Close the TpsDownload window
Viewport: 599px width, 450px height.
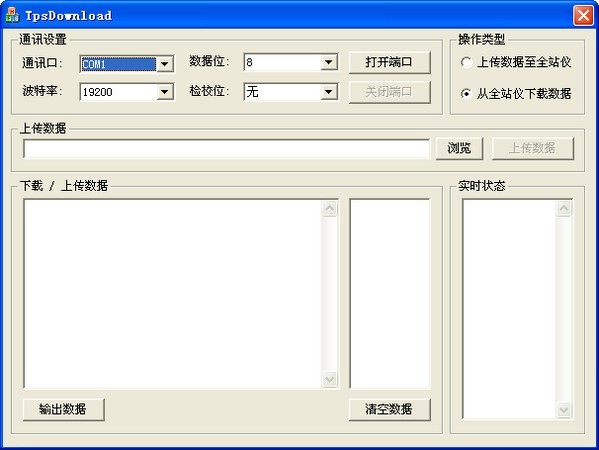583,16
